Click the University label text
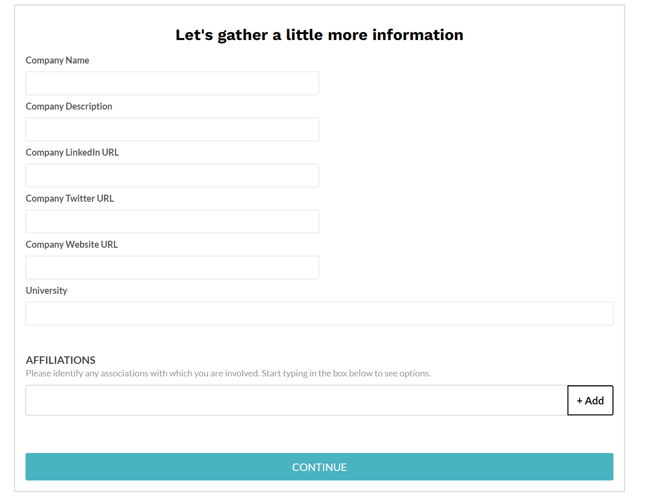Image resolution: width=647 pixels, height=496 pixels. click(46, 291)
